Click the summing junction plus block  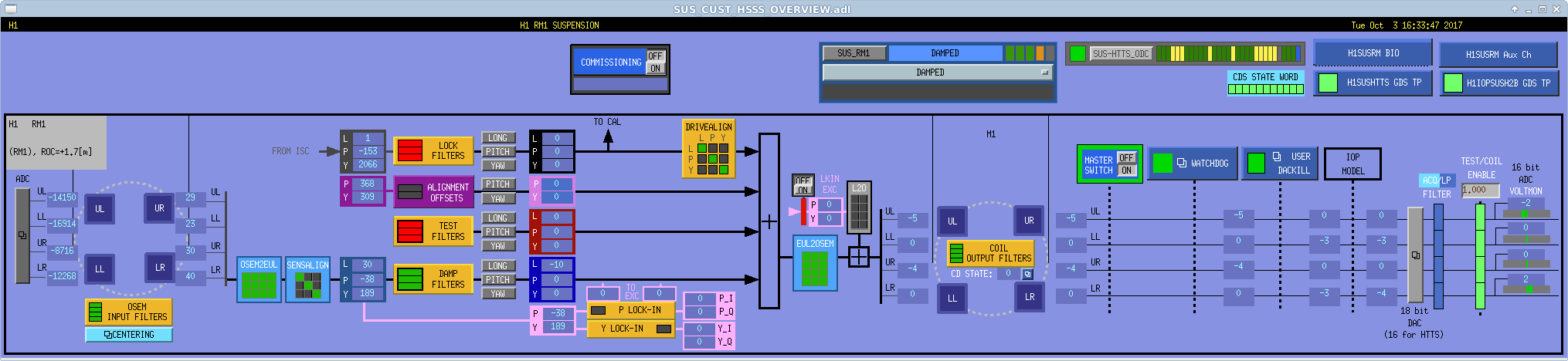tap(769, 221)
